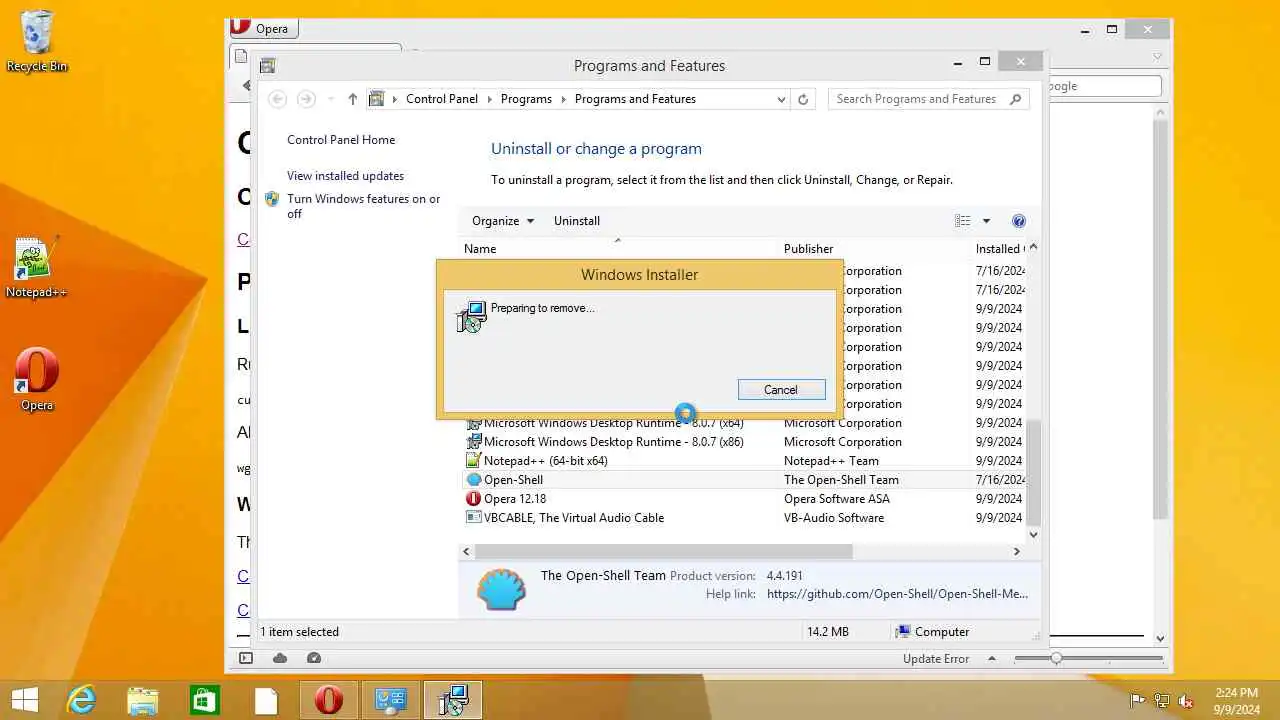Open the taskbar clock showing 2:24 PM

(x=1237, y=700)
